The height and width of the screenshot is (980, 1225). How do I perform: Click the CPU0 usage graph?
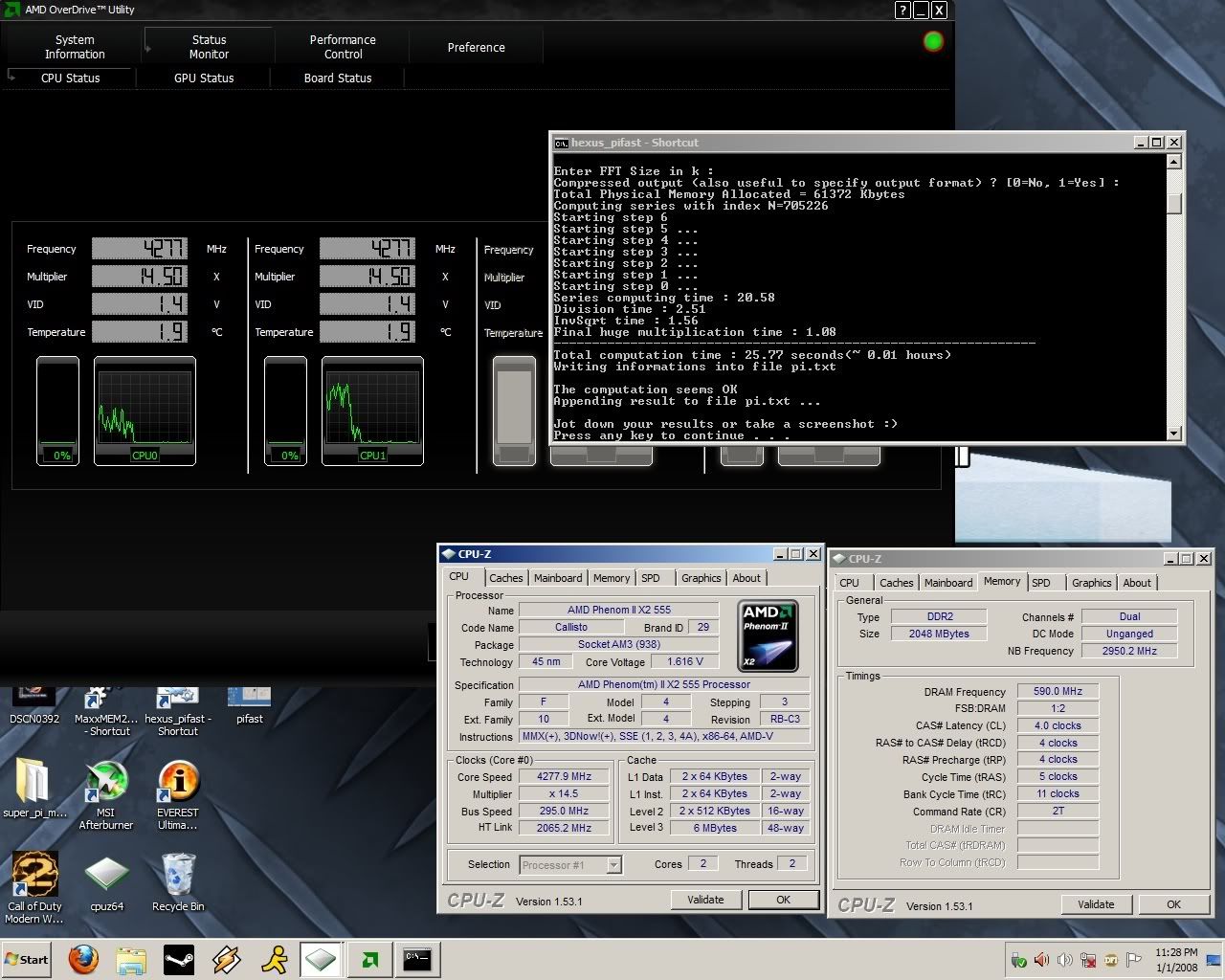pyautogui.click(x=145, y=411)
